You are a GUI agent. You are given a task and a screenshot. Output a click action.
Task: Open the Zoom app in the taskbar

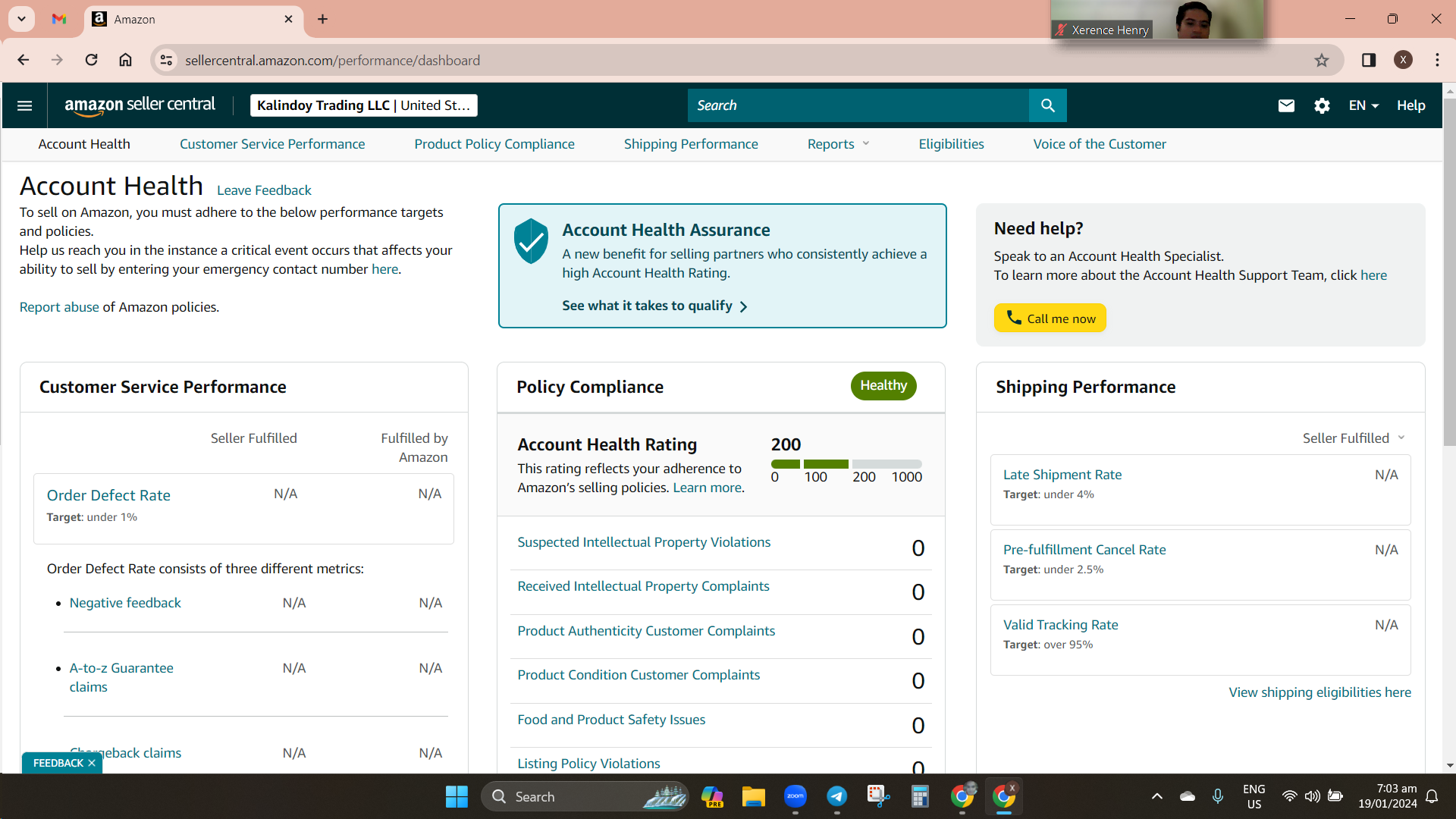(795, 797)
